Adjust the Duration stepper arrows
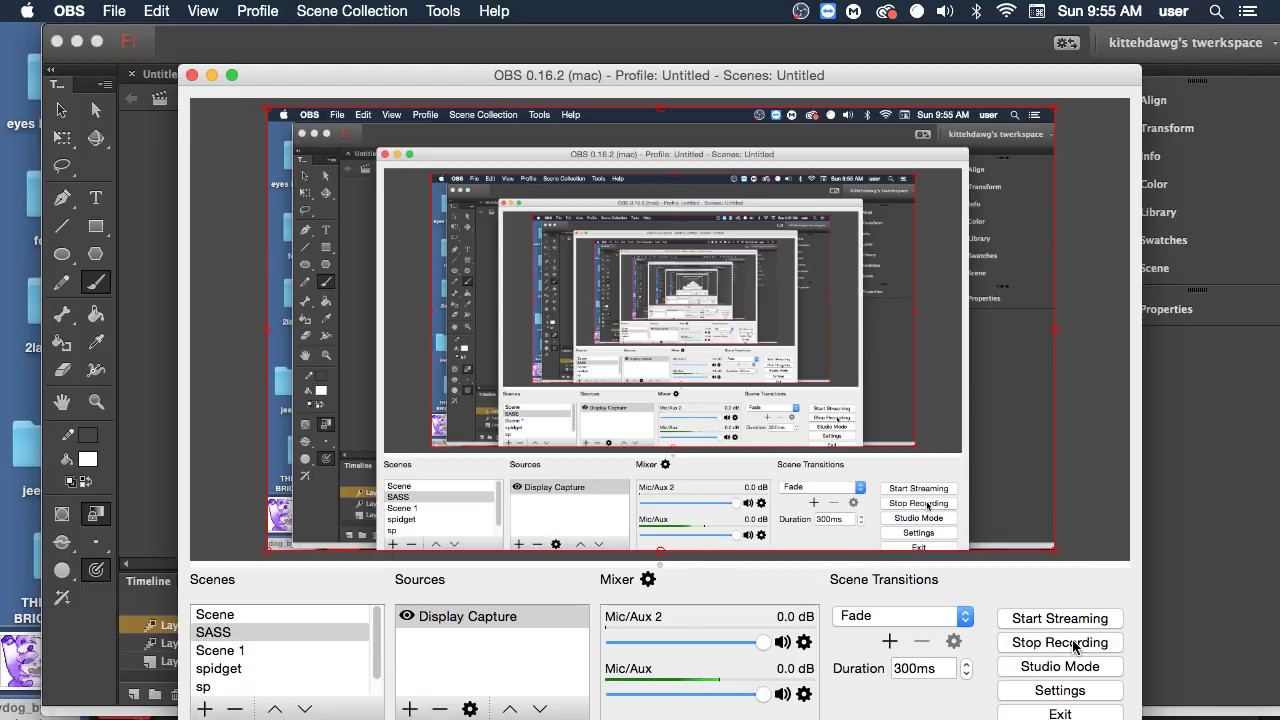Viewport: 1280px width, 720px height. (x=966, y=669)
